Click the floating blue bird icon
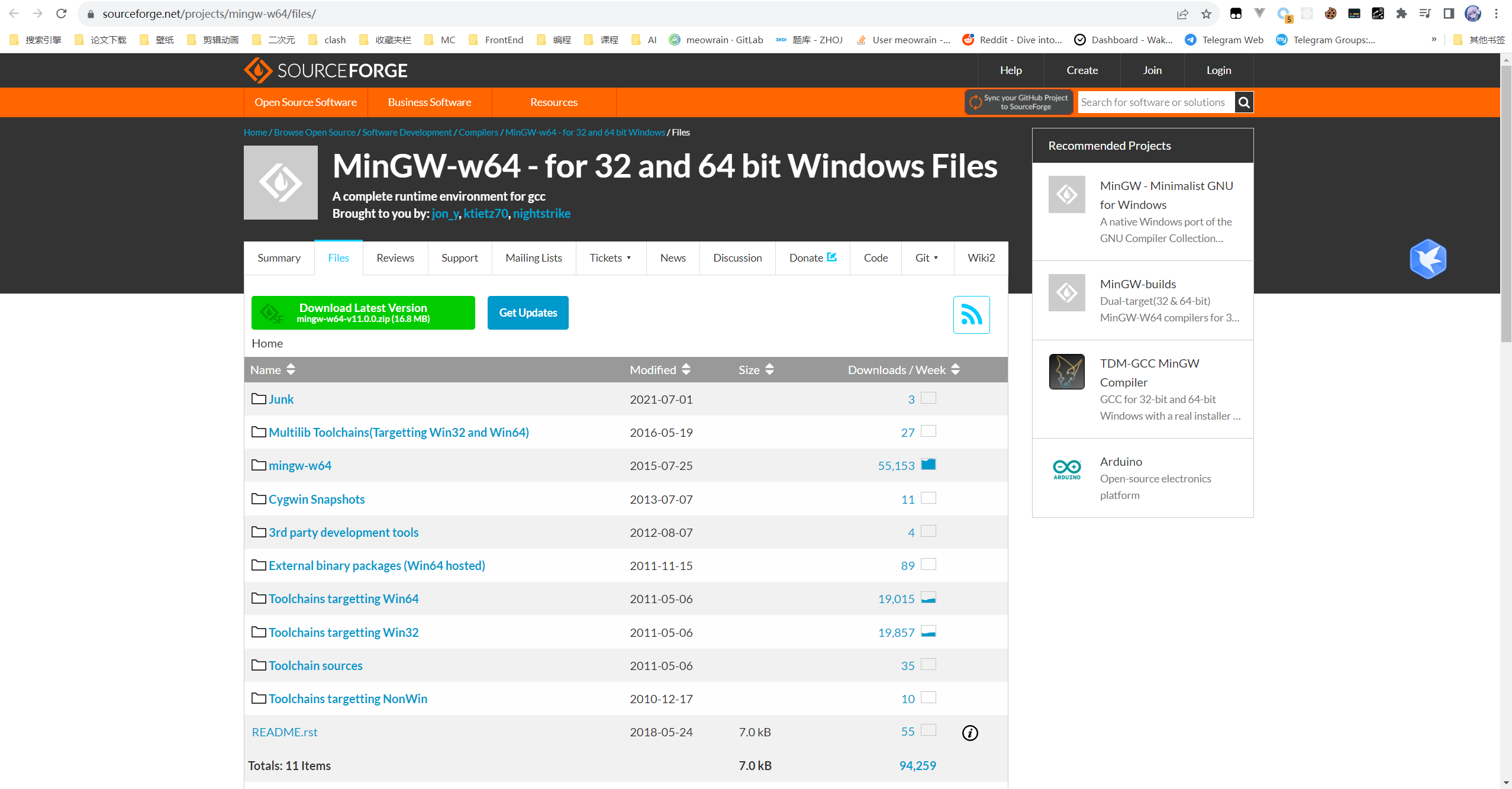 pyautogui.click(x=1427, y=259)
